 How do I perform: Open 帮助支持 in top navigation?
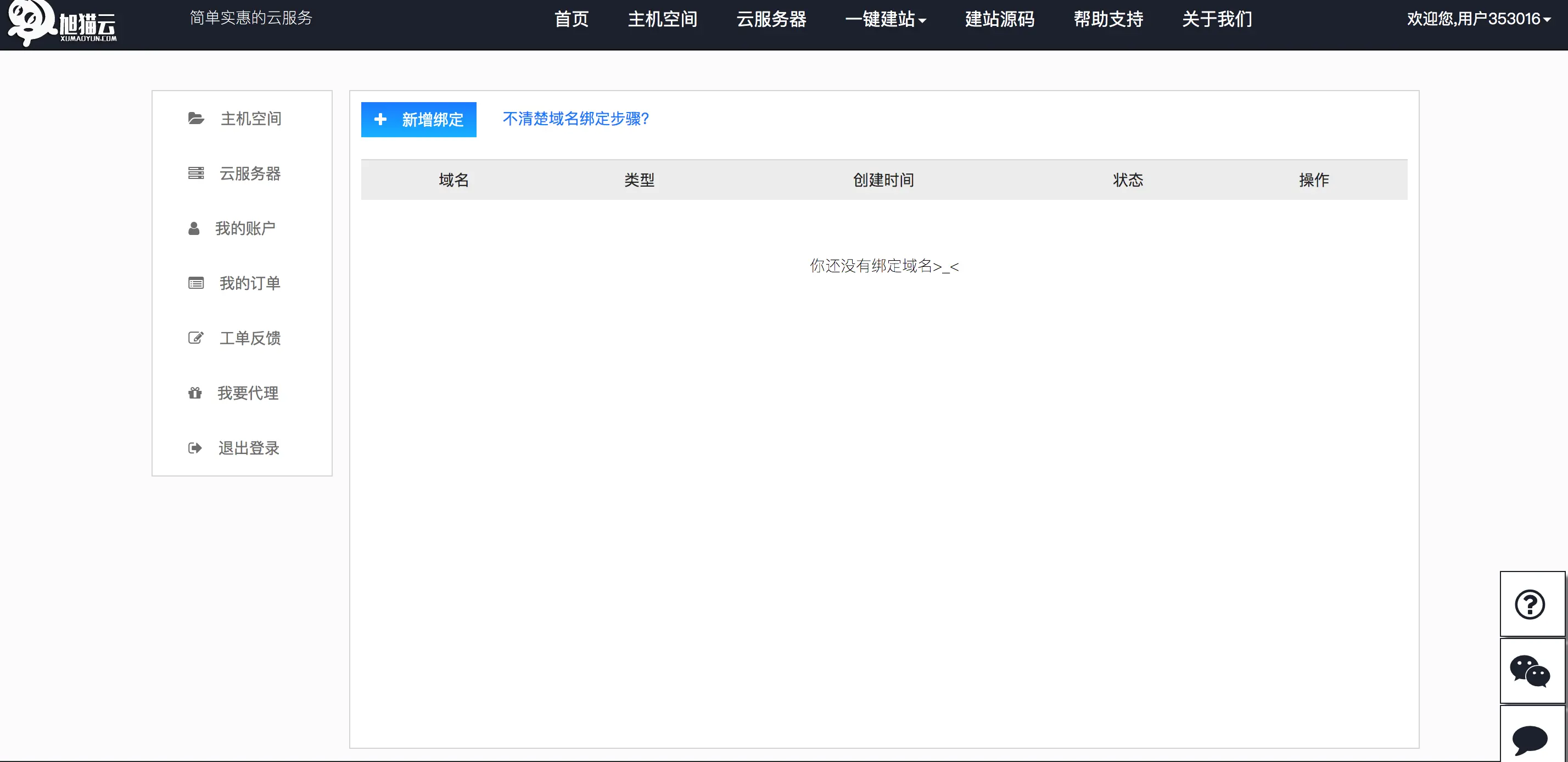coord(1108,19)
